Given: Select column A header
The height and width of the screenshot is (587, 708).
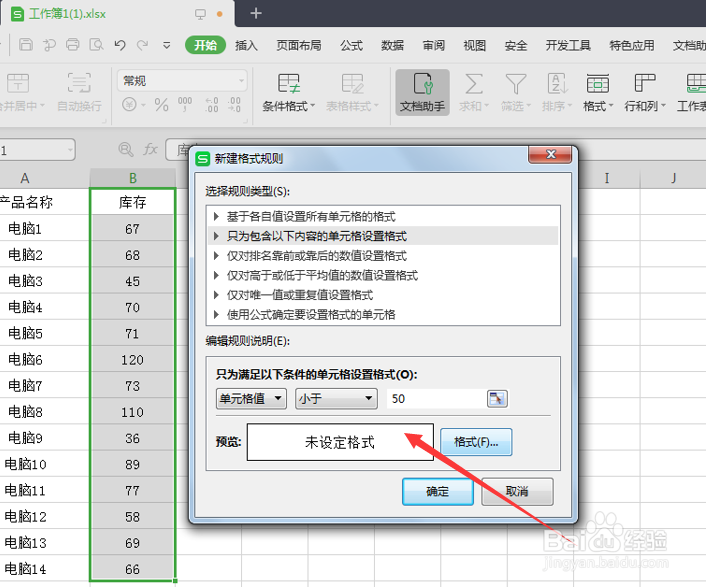Looking at the screenshot, I should 25,178.
